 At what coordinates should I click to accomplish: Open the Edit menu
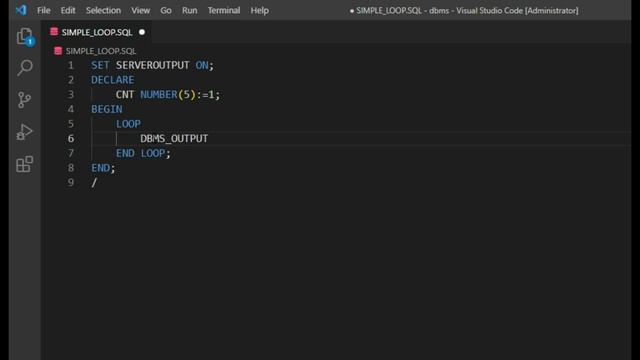pyautogui.click(x=68, y=10)
